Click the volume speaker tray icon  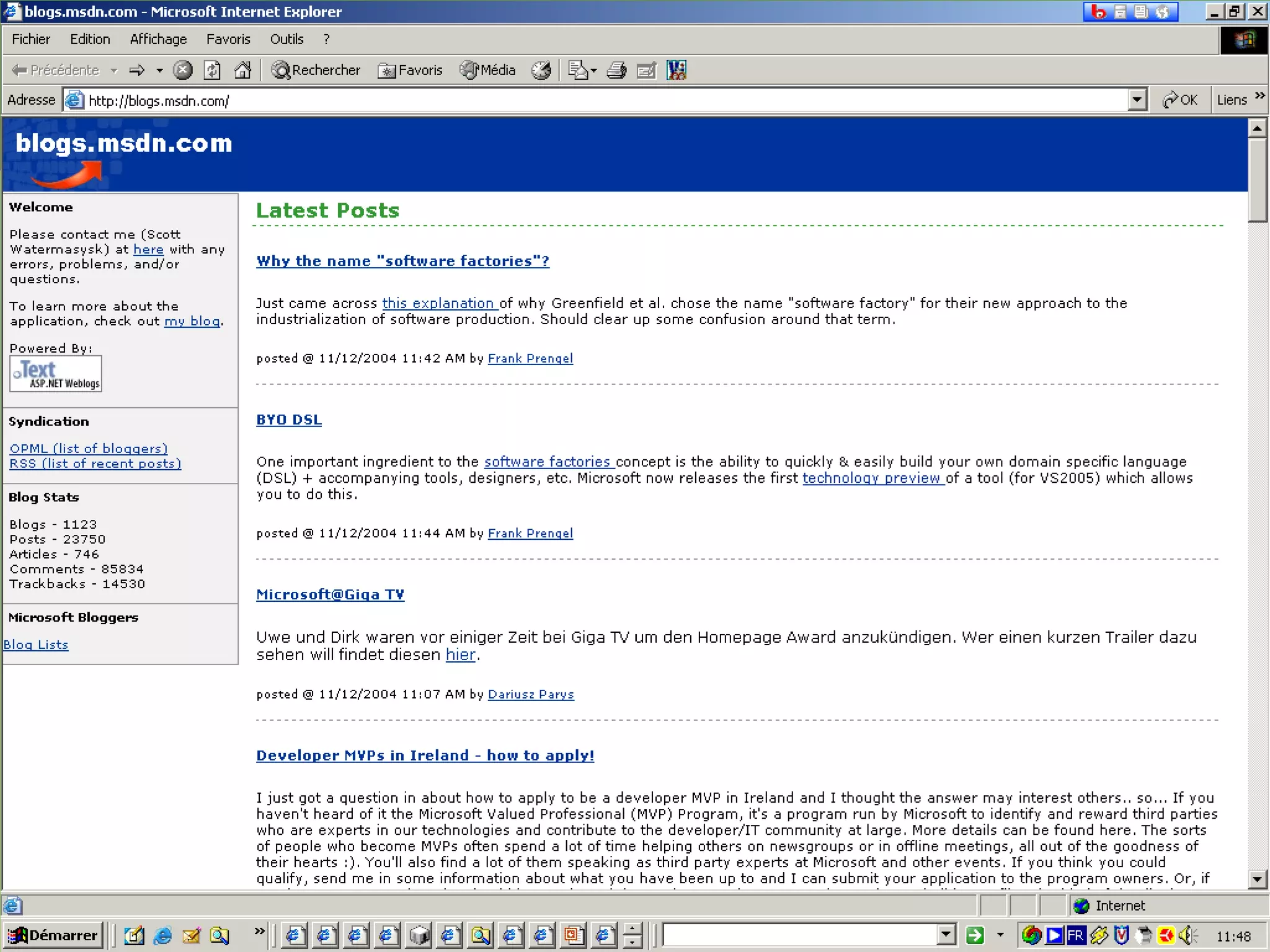pos(1187,935)
